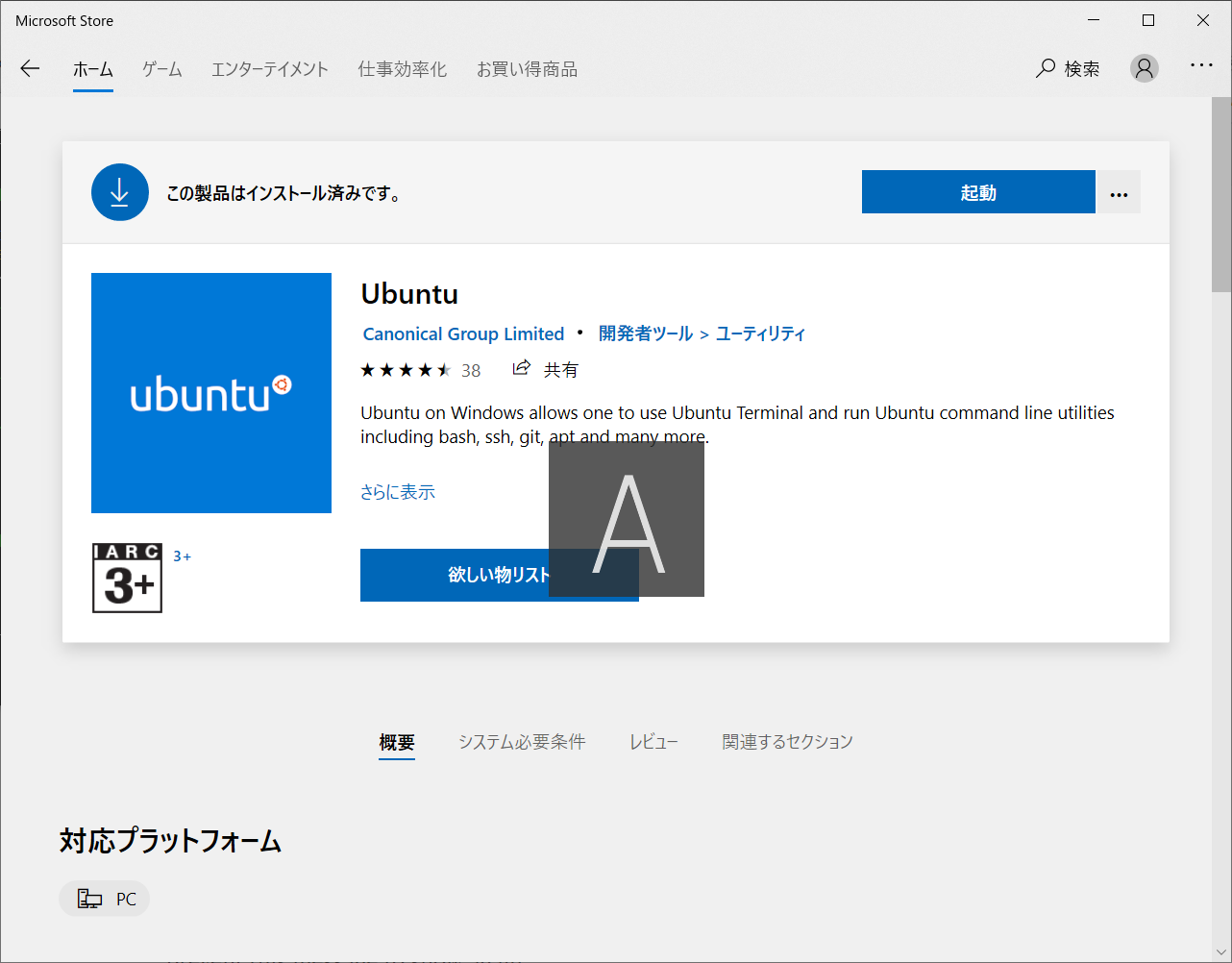Expand description with さらに表示

[x=398, y=492]
